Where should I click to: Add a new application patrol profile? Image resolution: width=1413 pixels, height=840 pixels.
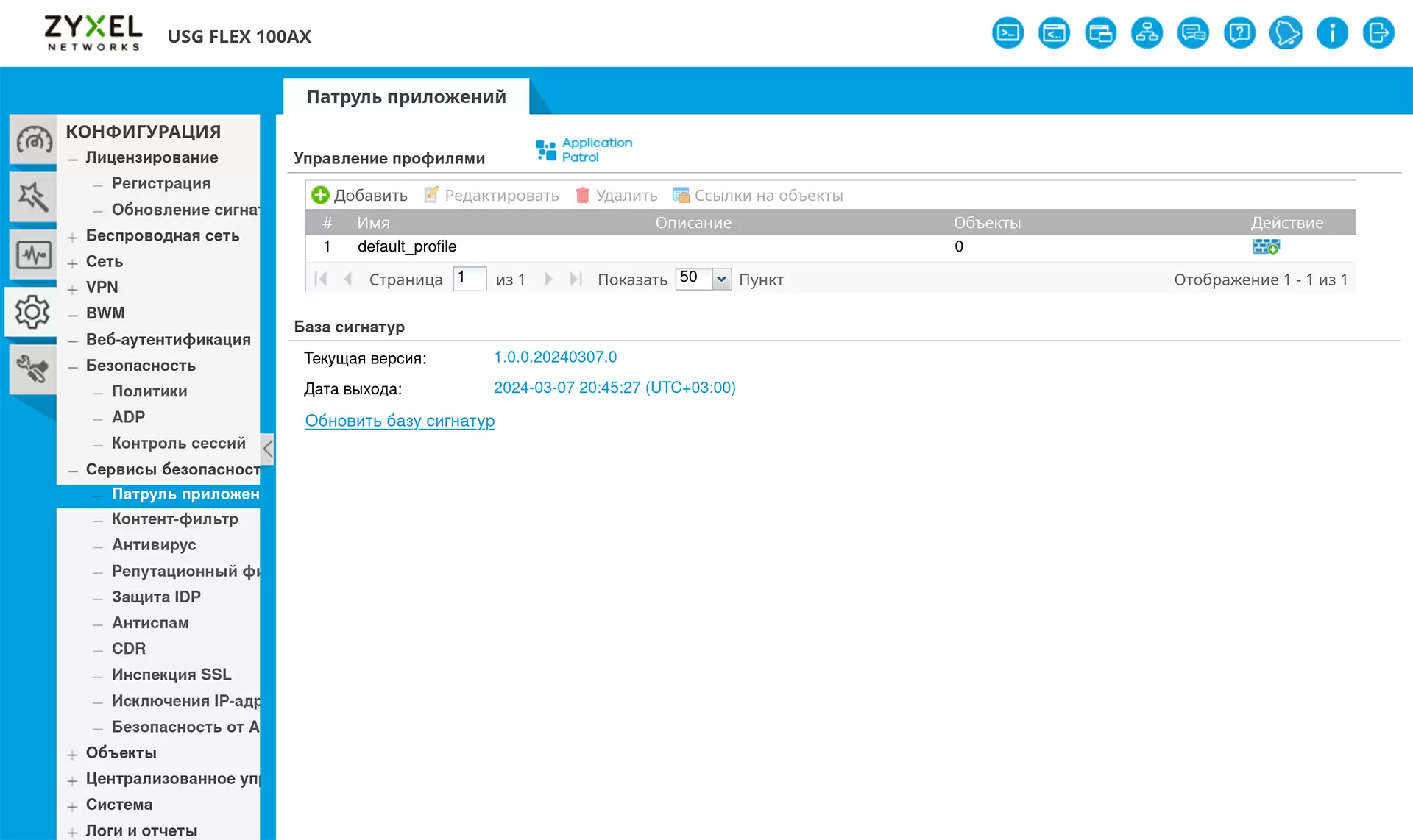point(359,195)
